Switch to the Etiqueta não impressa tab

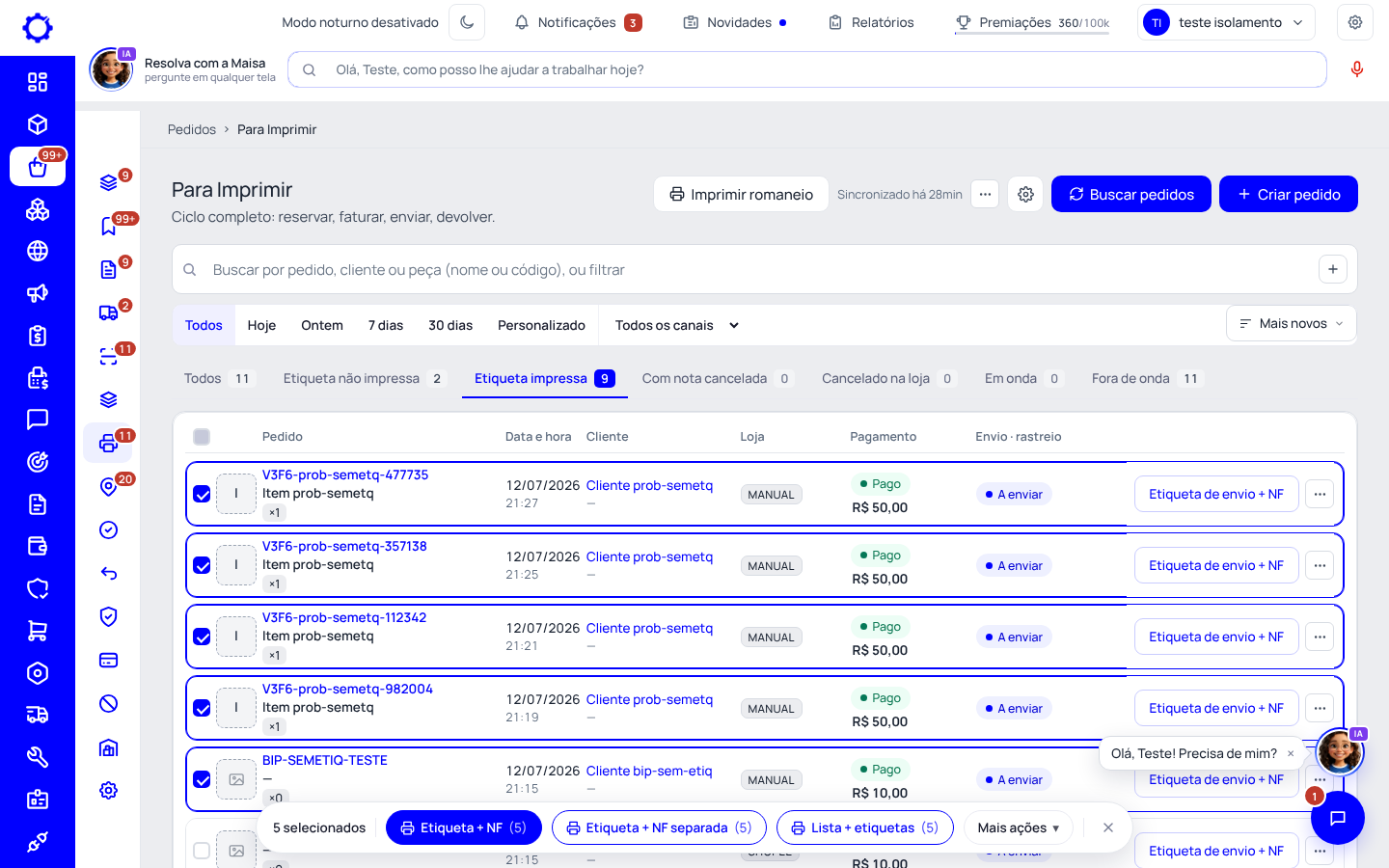tap(365, 378)
